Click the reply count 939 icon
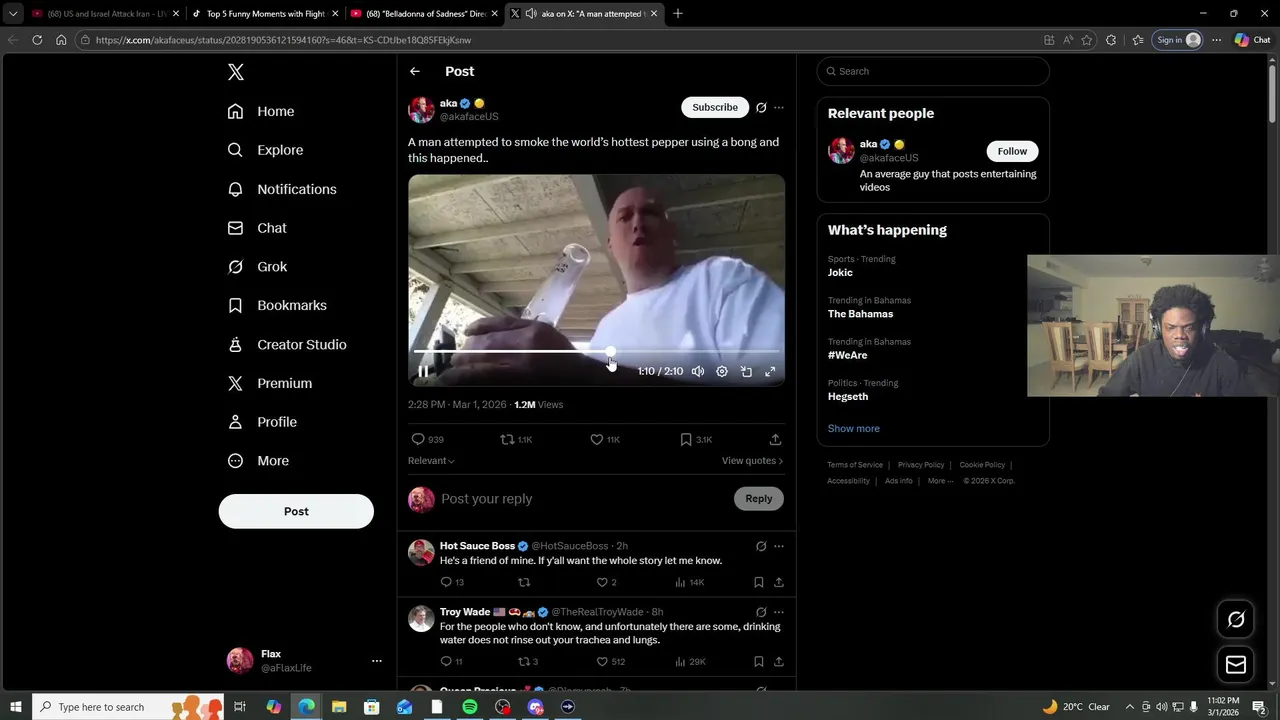Image resolution: width=1280 pixels, height=720 pixels. [x=418, y=439]
